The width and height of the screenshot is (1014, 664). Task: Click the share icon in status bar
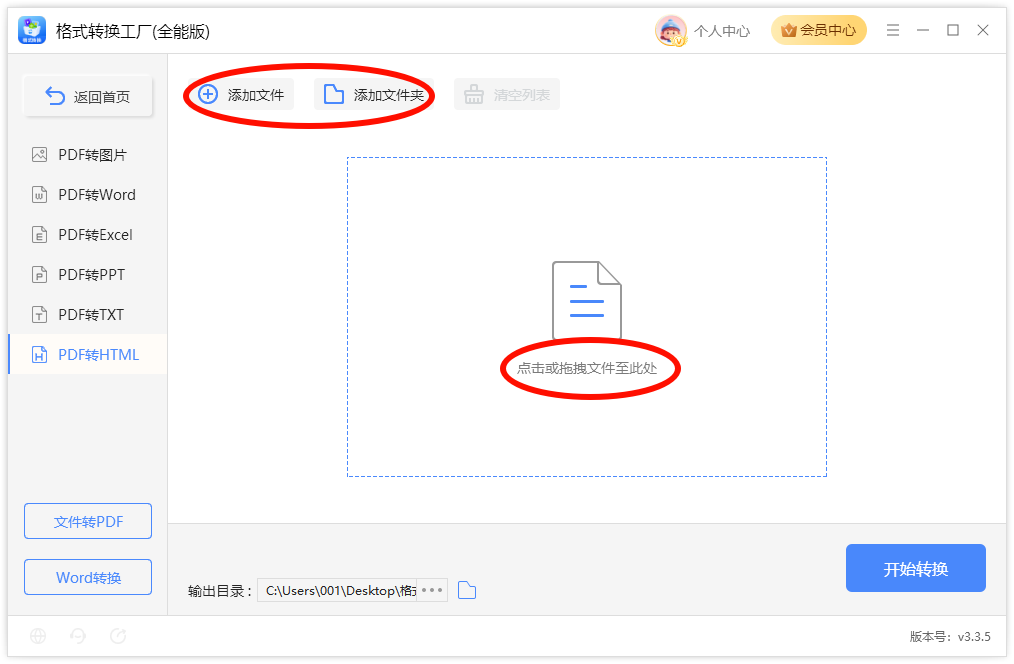118,636
